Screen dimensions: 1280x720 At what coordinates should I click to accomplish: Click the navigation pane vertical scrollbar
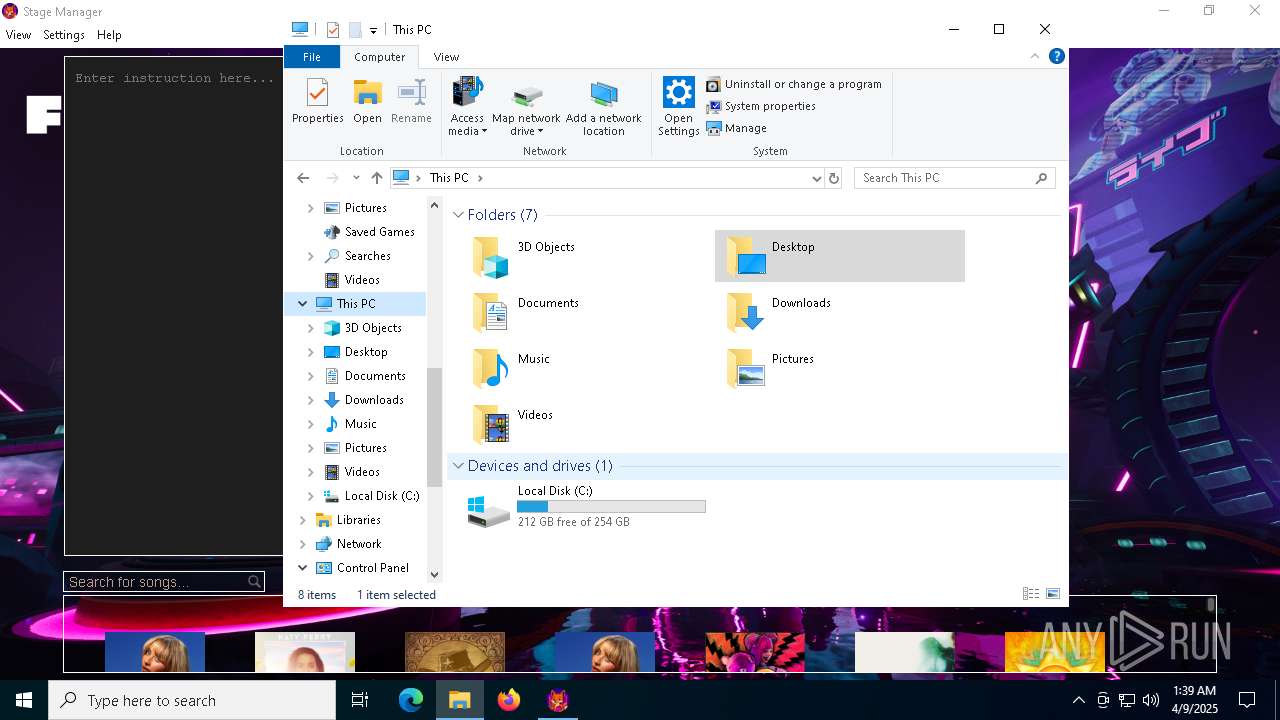[434, 427]
